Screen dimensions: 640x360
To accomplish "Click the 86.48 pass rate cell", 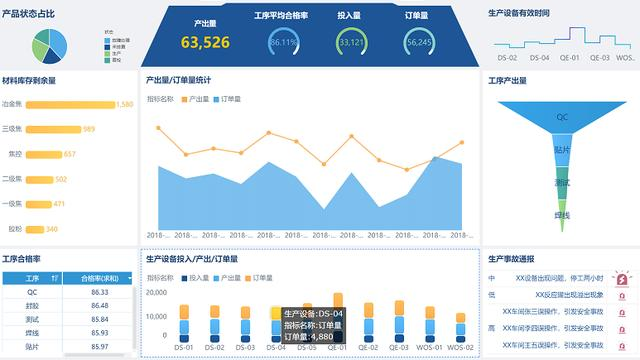I will [x=100, y=306].
